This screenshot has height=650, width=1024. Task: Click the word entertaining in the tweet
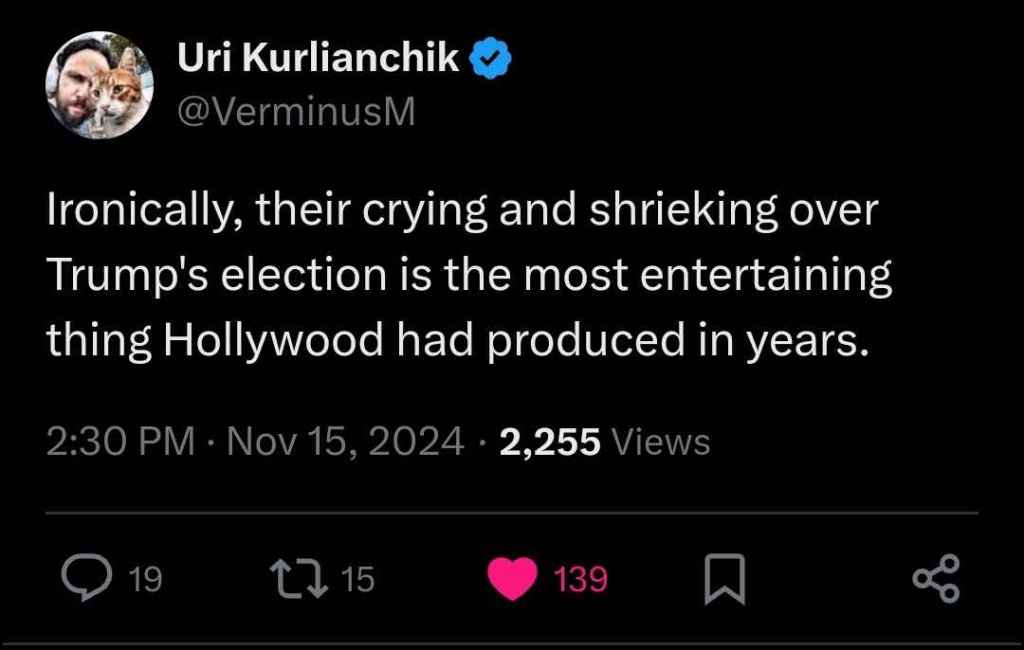(x=766, y=277)
